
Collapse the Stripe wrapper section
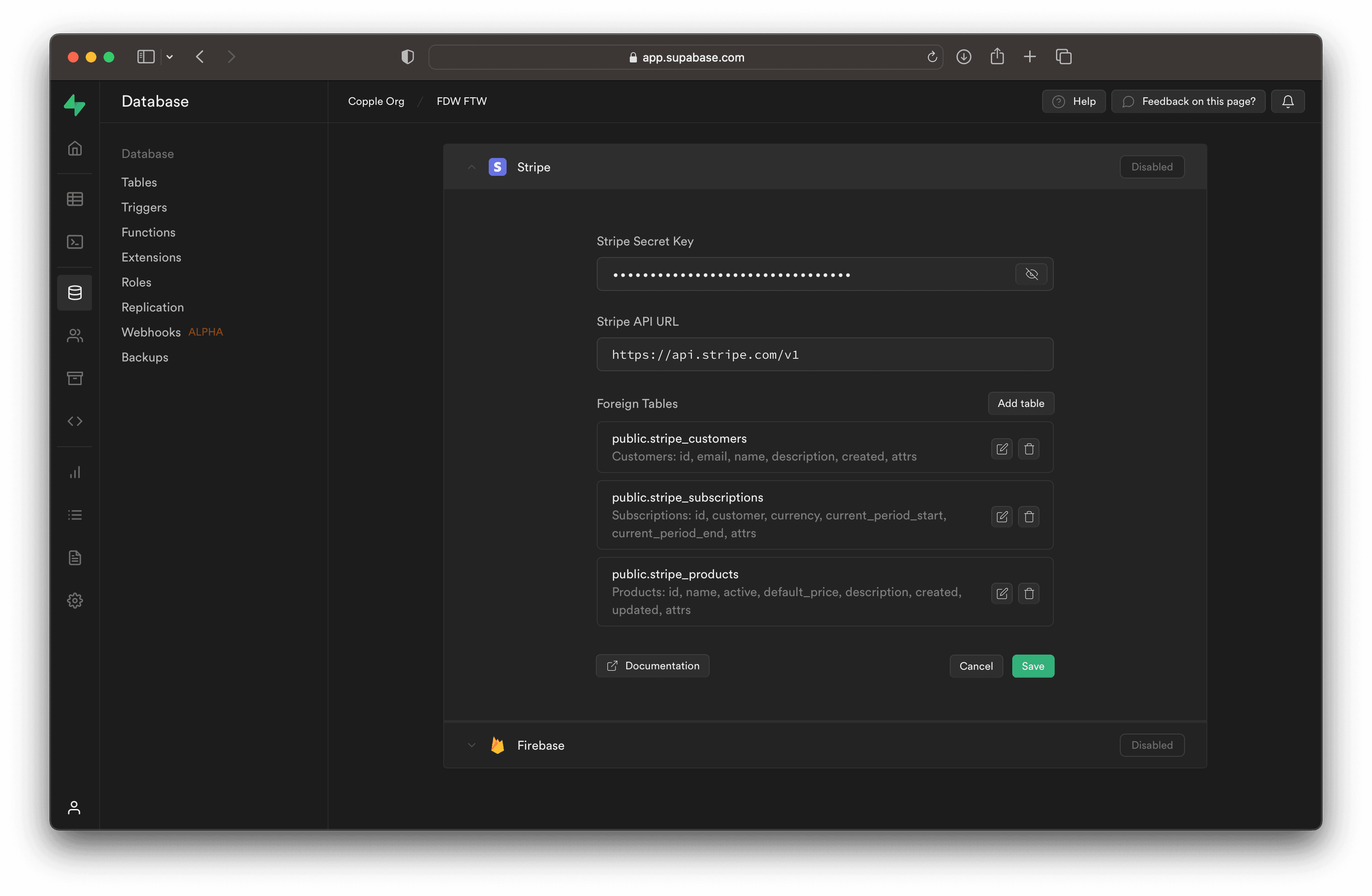tap(472, 167)
